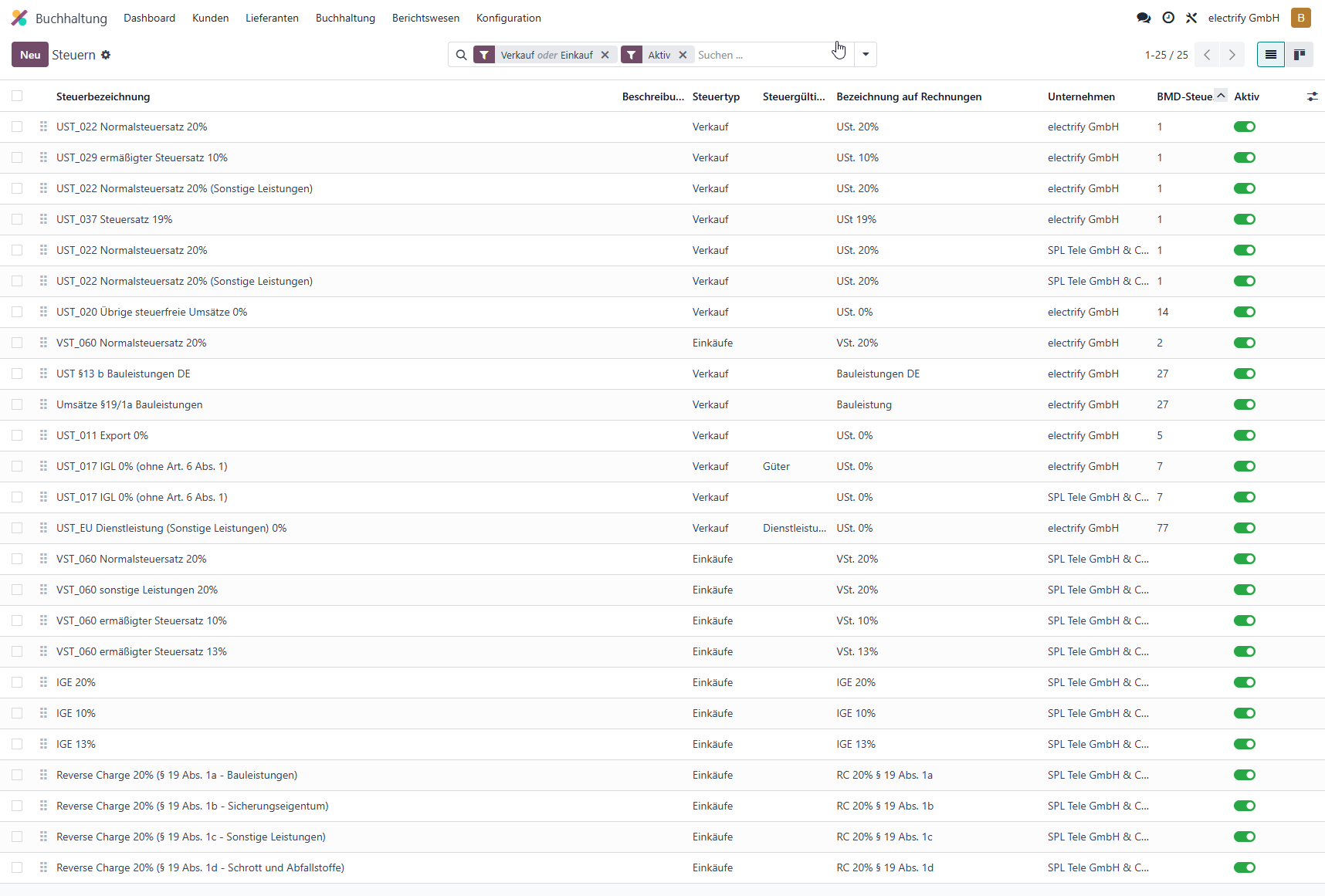The height and width of the screenshot is (896, 1325).
Task: Expand the search options dropdown arrow
Action: [x=866, y=55]
